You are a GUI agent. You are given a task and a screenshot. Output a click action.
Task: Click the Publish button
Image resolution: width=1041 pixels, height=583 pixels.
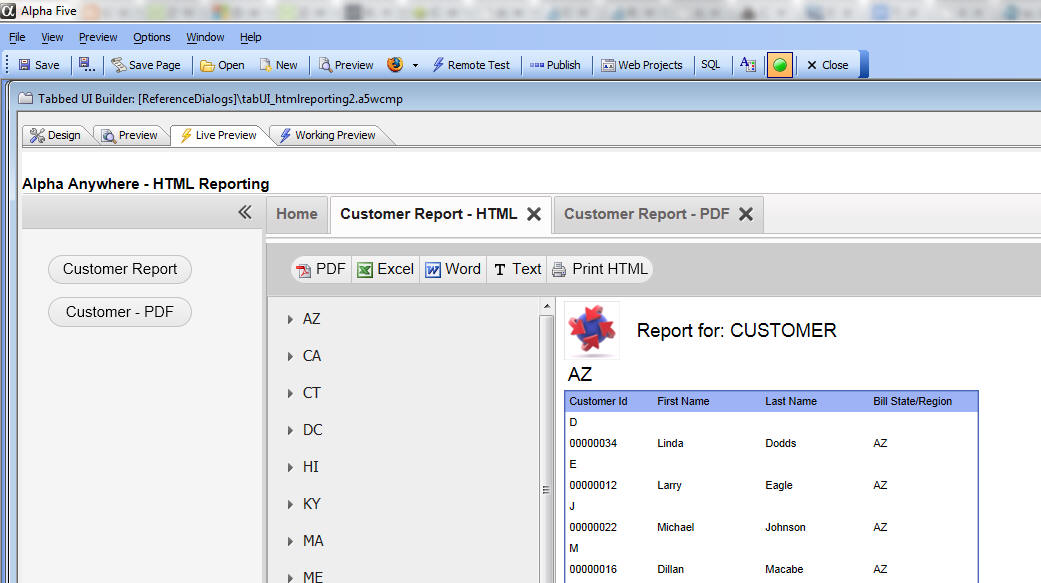coord(556,65)
